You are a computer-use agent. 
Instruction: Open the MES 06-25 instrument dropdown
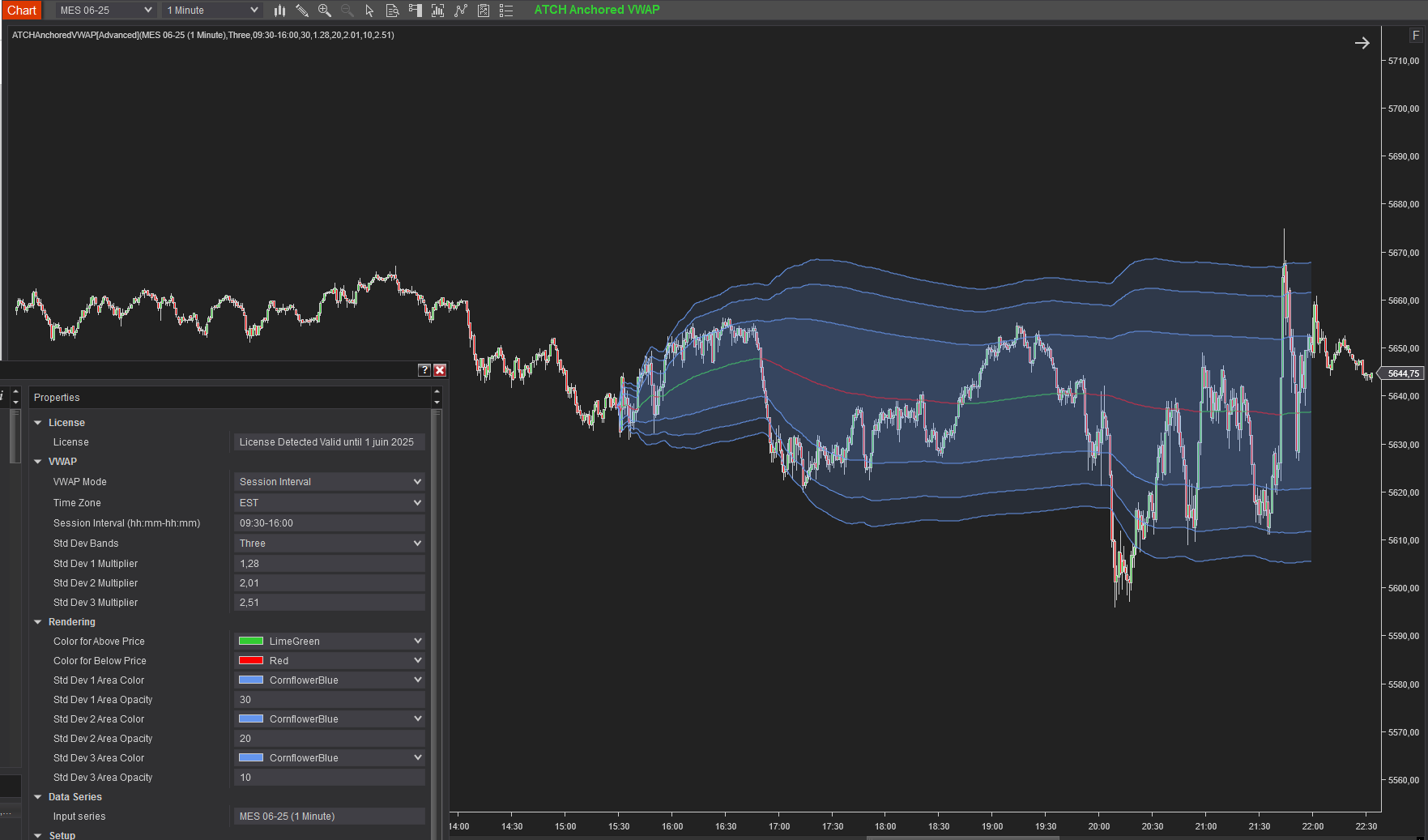pyautogui.click(x=105, y=11)
